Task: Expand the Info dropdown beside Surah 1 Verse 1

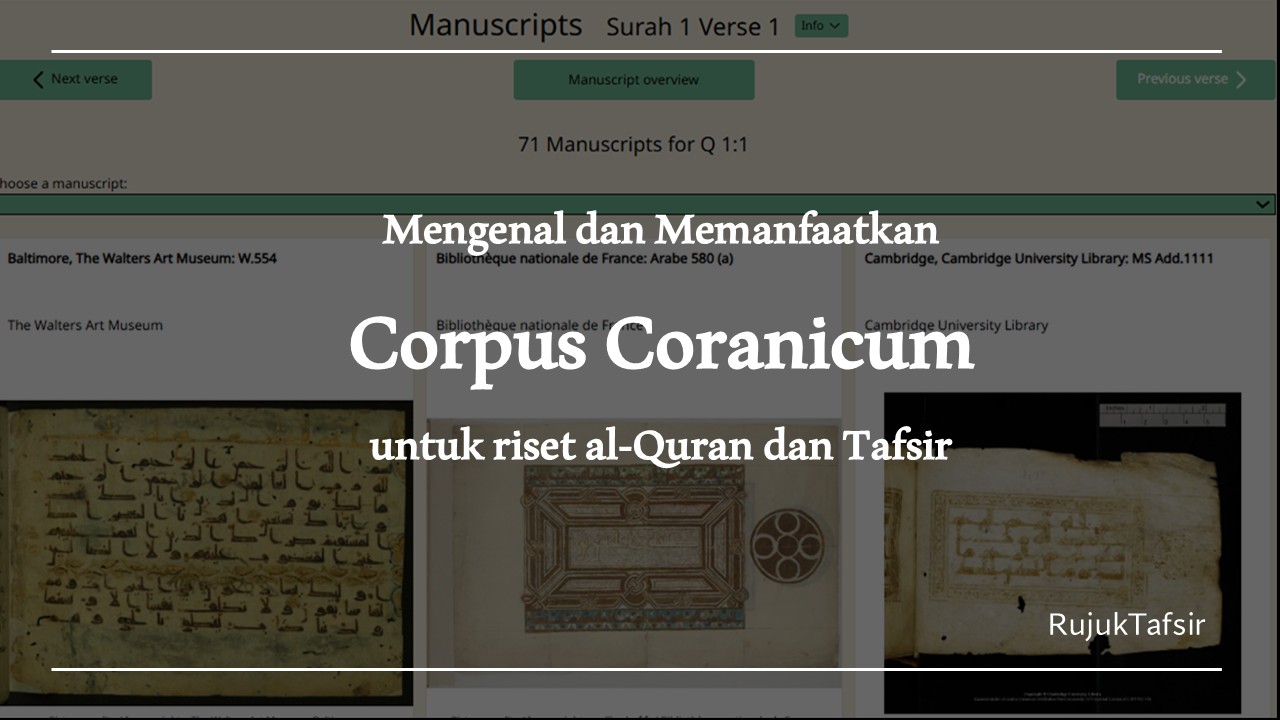Action: point(821,26)
